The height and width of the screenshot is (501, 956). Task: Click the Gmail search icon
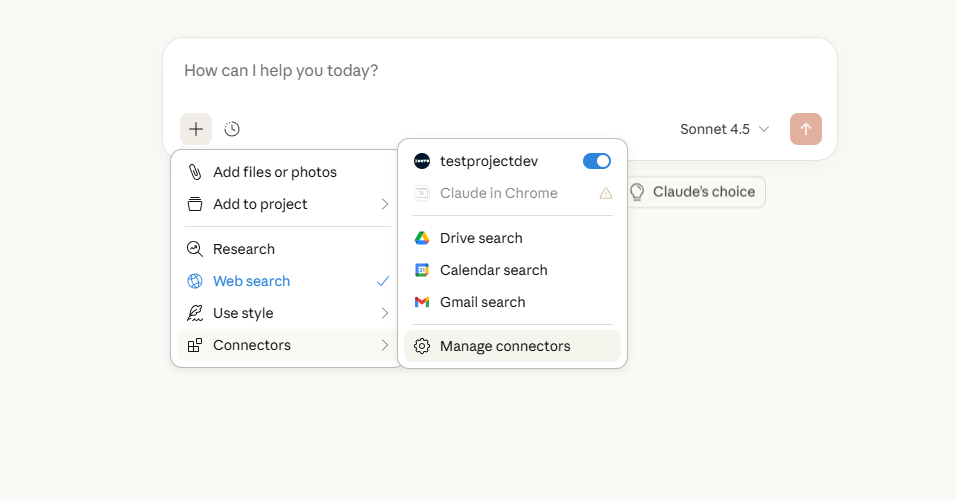point(422,302)
